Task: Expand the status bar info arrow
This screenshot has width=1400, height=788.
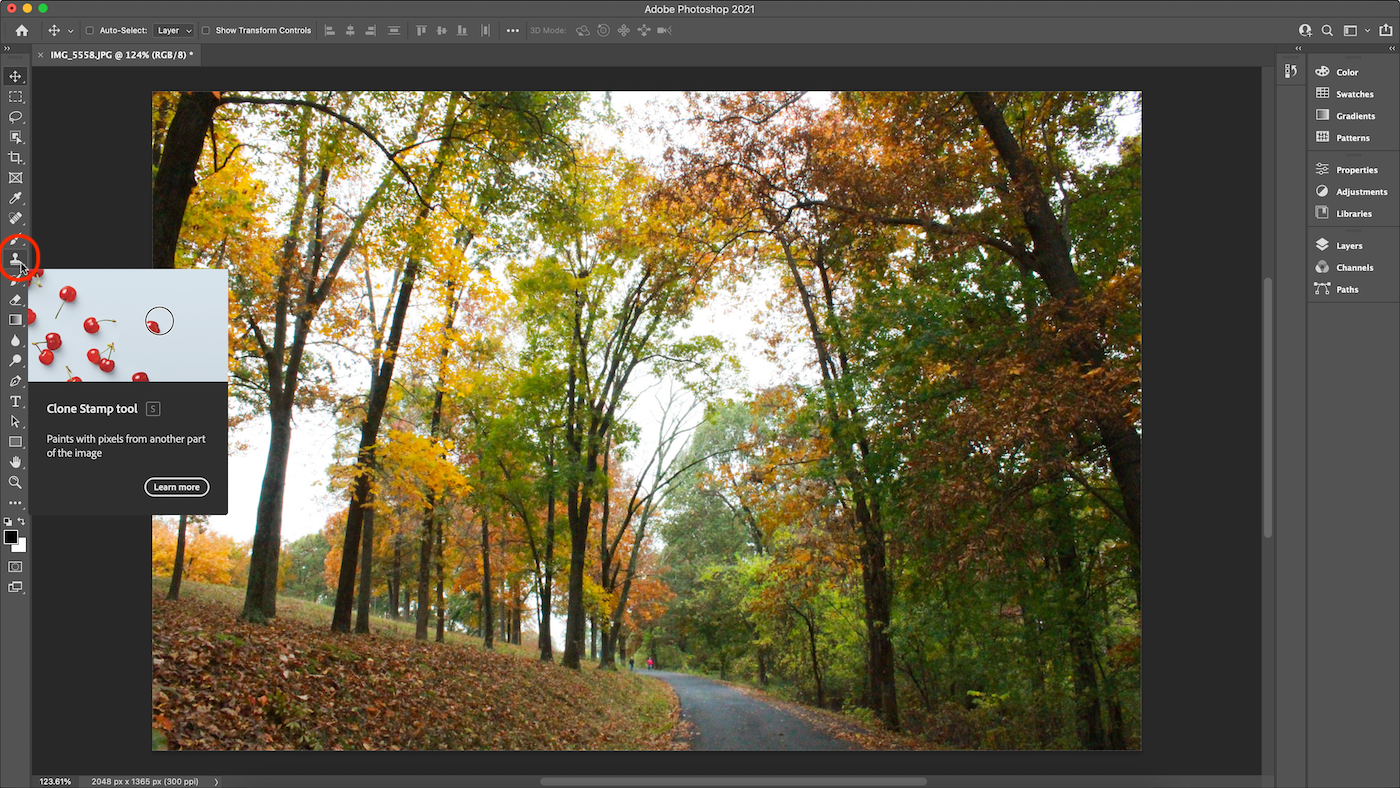Action: pos(216,781)
